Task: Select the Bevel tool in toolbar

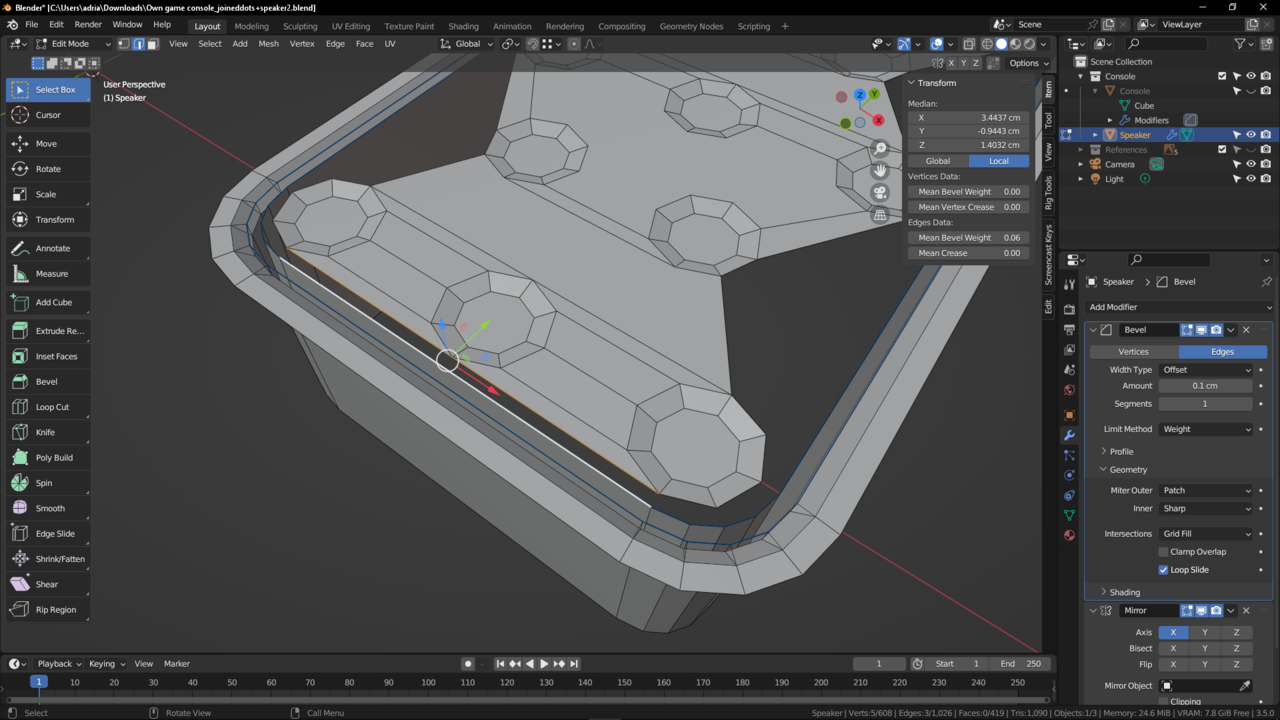Action: click(46, 381)
